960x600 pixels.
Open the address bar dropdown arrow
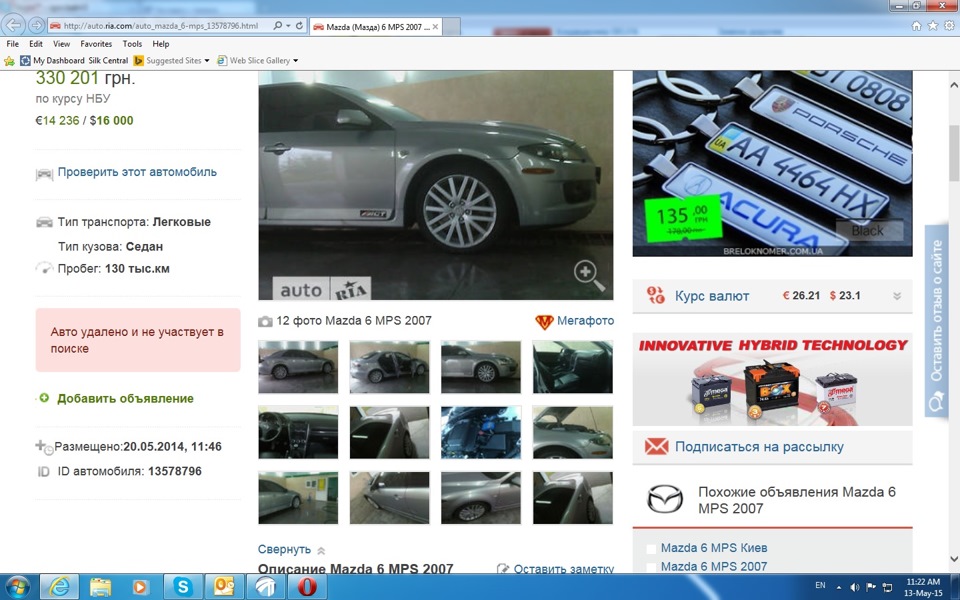(x=288, y=26)
